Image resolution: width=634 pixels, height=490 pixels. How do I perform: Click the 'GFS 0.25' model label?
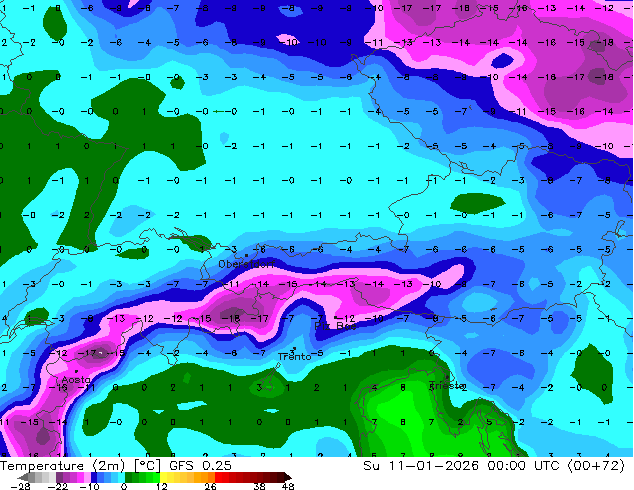pos(200,466)
